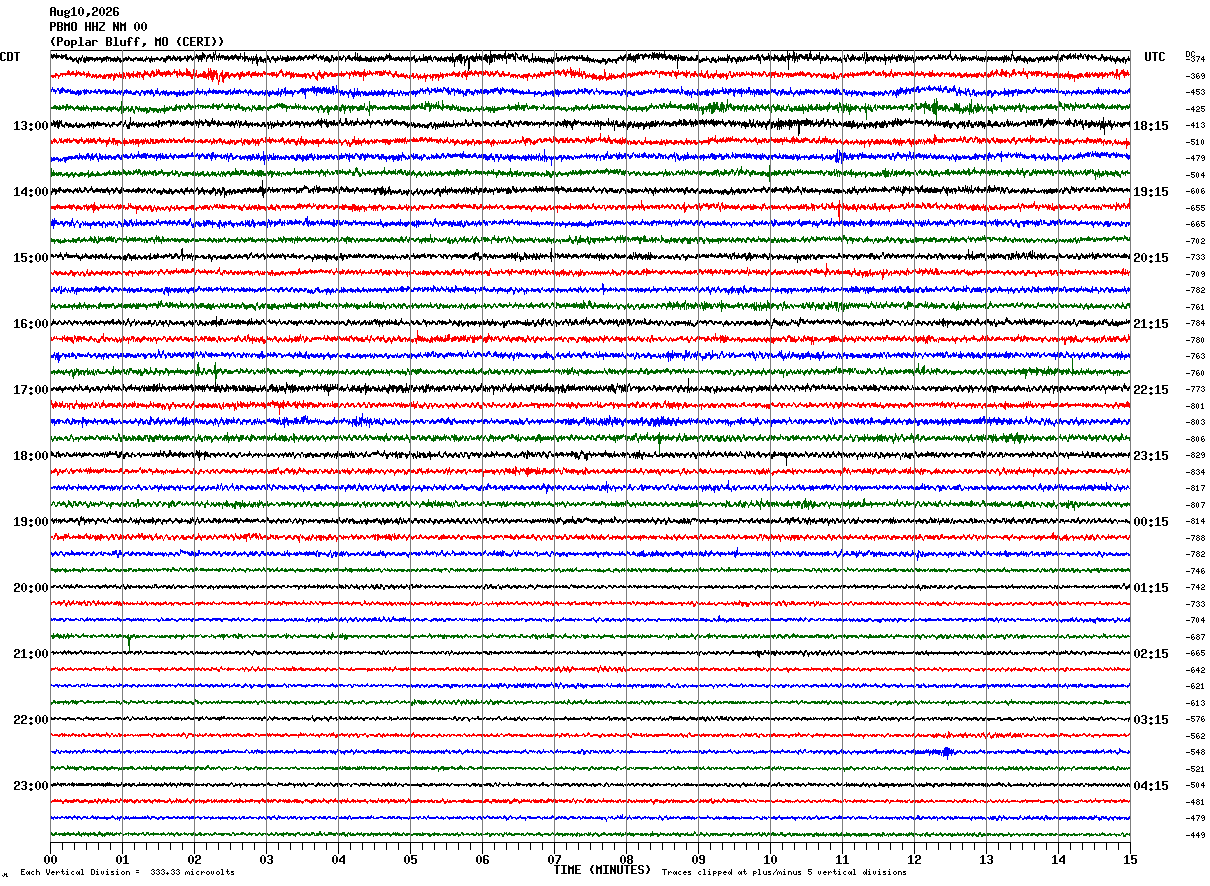Click the DC offset value -481
This screenshot has width=1210, height=886.
coord(1195,802)
